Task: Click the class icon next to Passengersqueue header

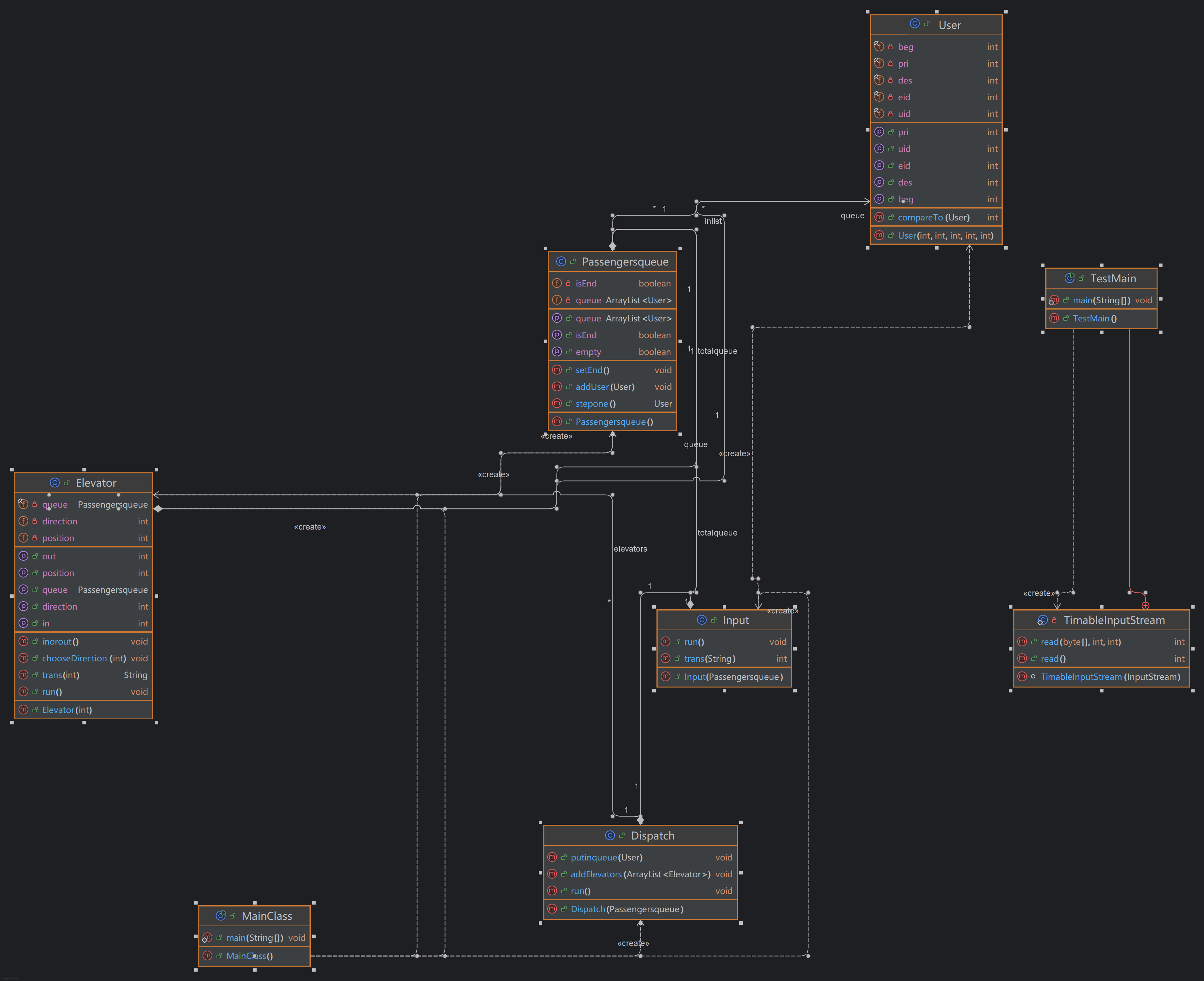Action: (561, 262)
